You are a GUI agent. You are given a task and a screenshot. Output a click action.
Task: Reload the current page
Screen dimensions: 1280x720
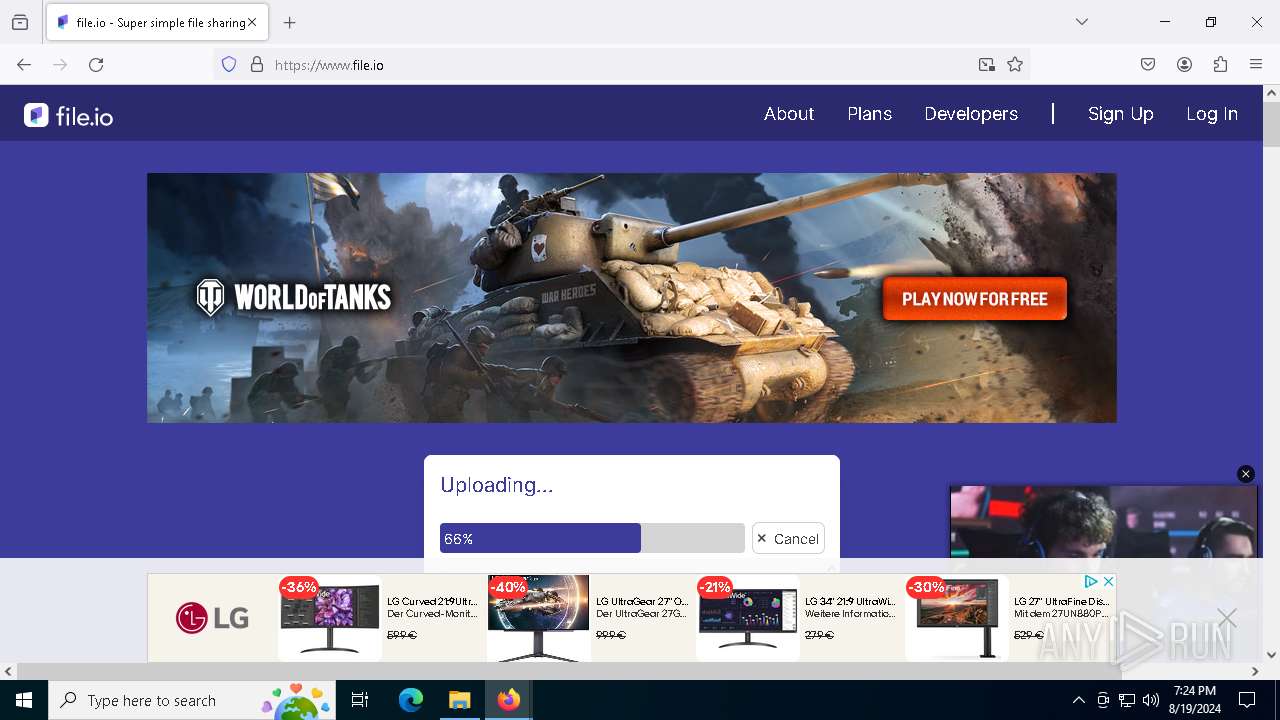96,65
